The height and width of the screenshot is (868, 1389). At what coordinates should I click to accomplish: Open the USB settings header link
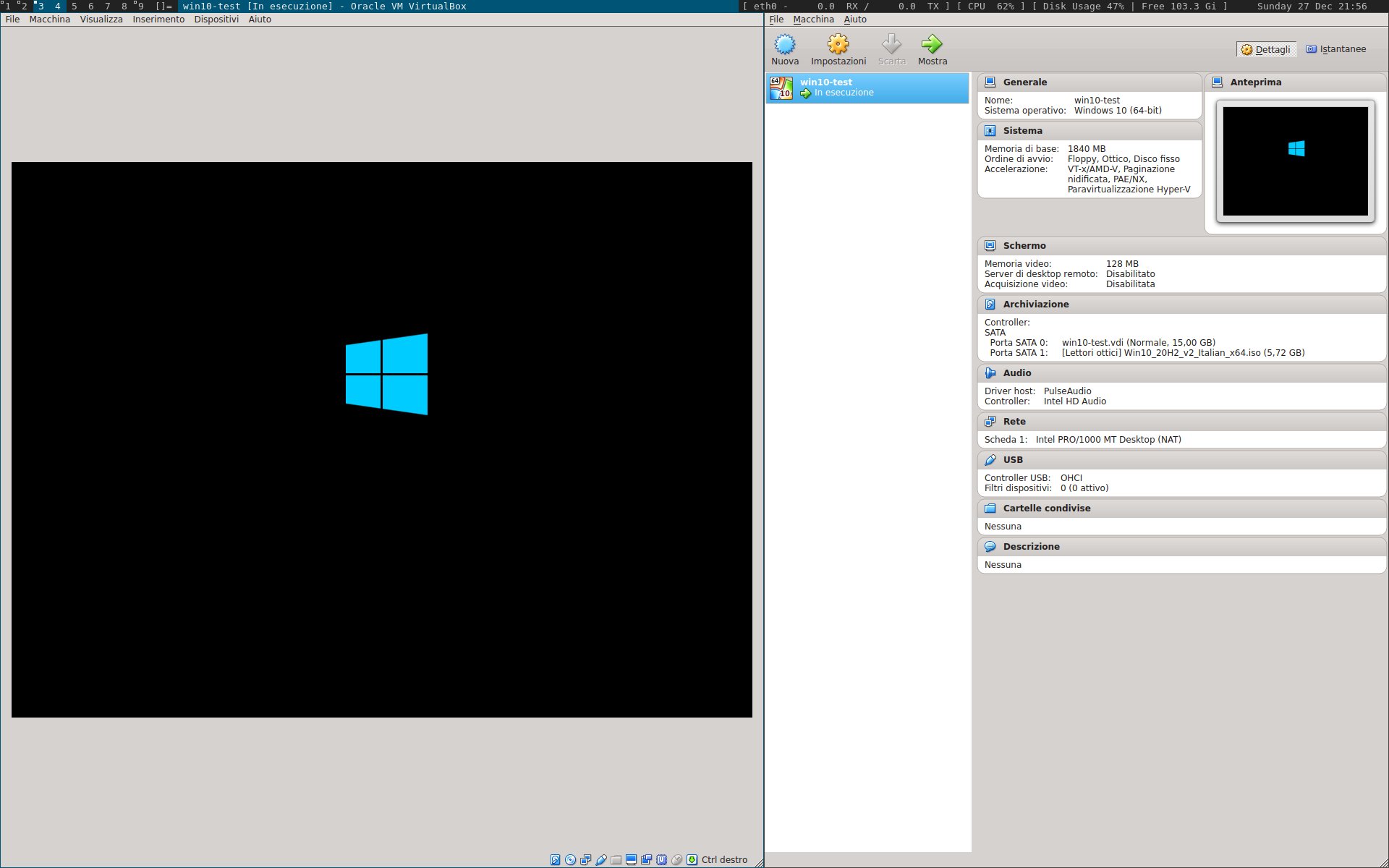point(1013,460)
